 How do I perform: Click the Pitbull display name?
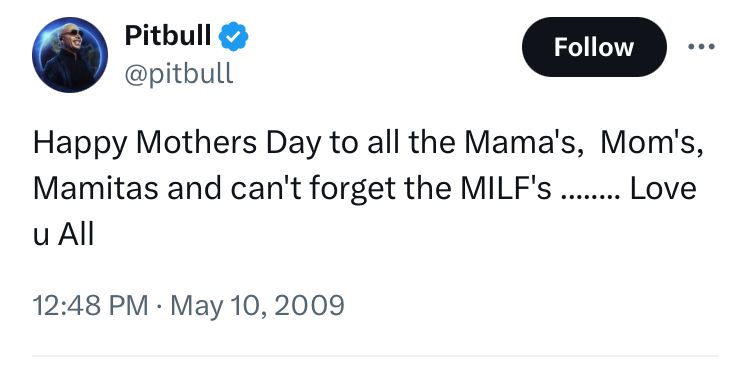coord(167,35)
